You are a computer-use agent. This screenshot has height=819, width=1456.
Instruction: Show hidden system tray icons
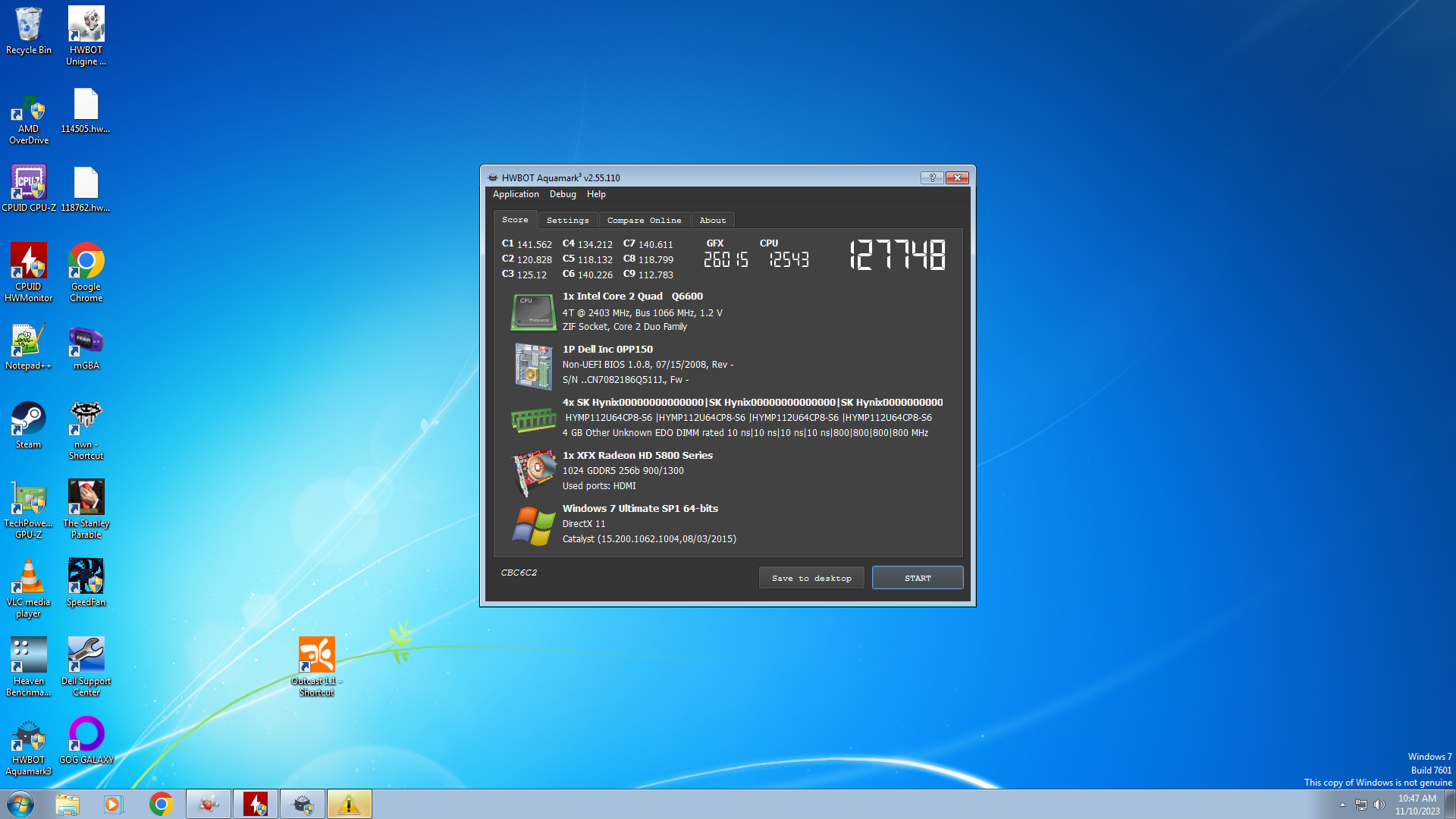[1342, 805]
